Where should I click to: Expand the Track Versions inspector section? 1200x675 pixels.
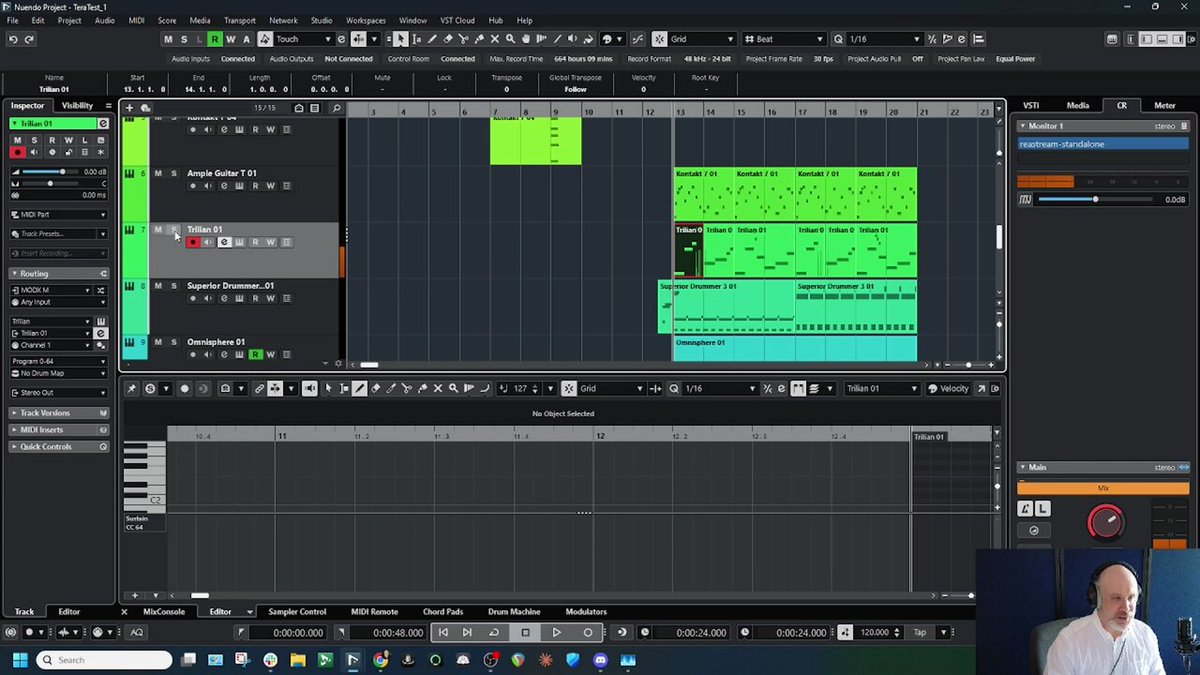coord(59,413)
